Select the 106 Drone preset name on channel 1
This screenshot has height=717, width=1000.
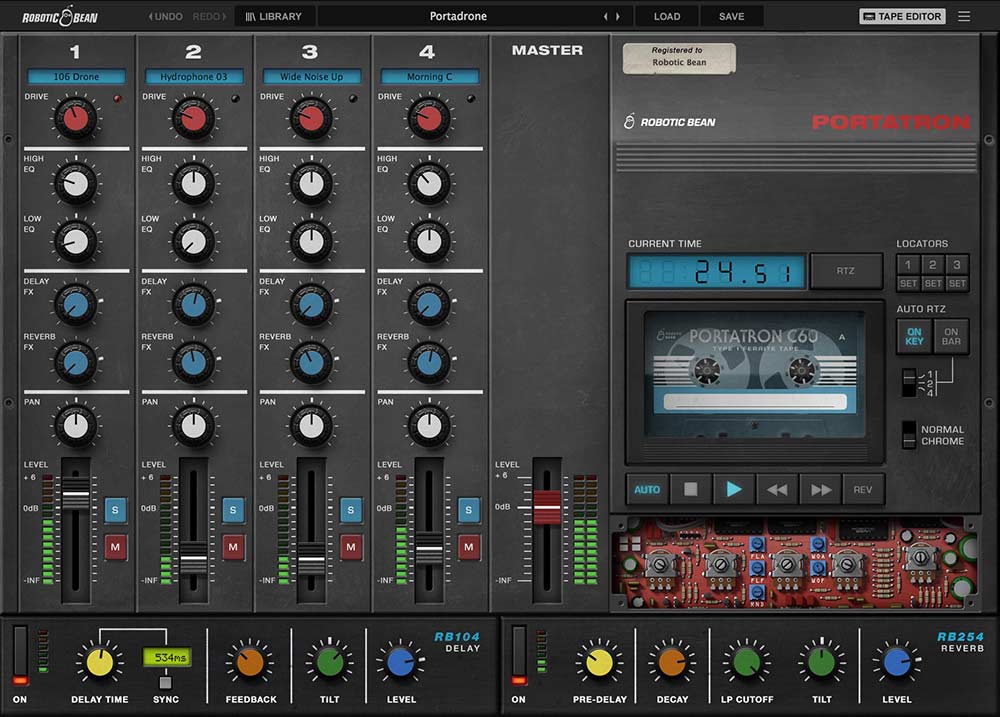(x=77, y=76)
